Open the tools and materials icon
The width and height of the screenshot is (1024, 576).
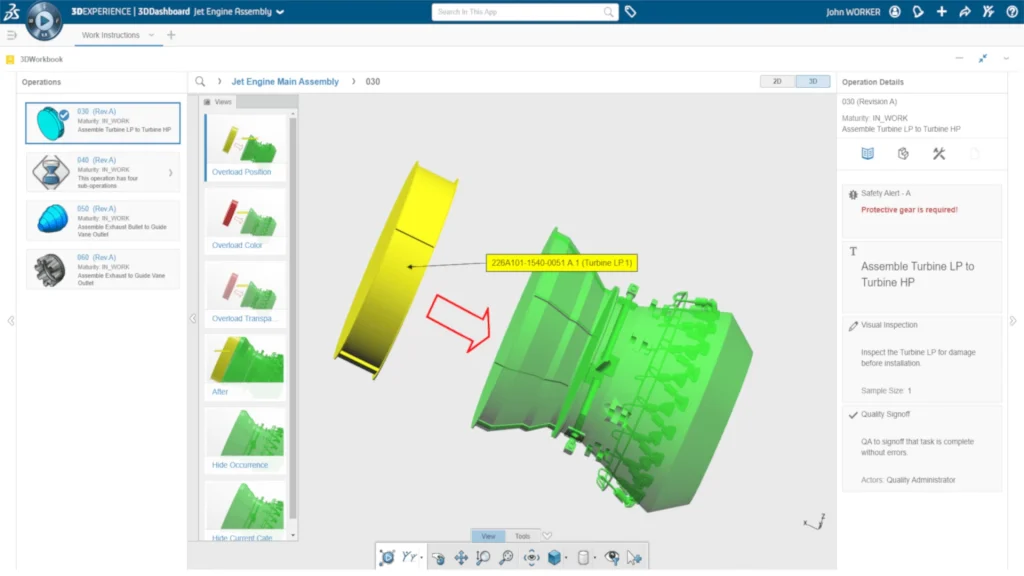coord(938,153)
